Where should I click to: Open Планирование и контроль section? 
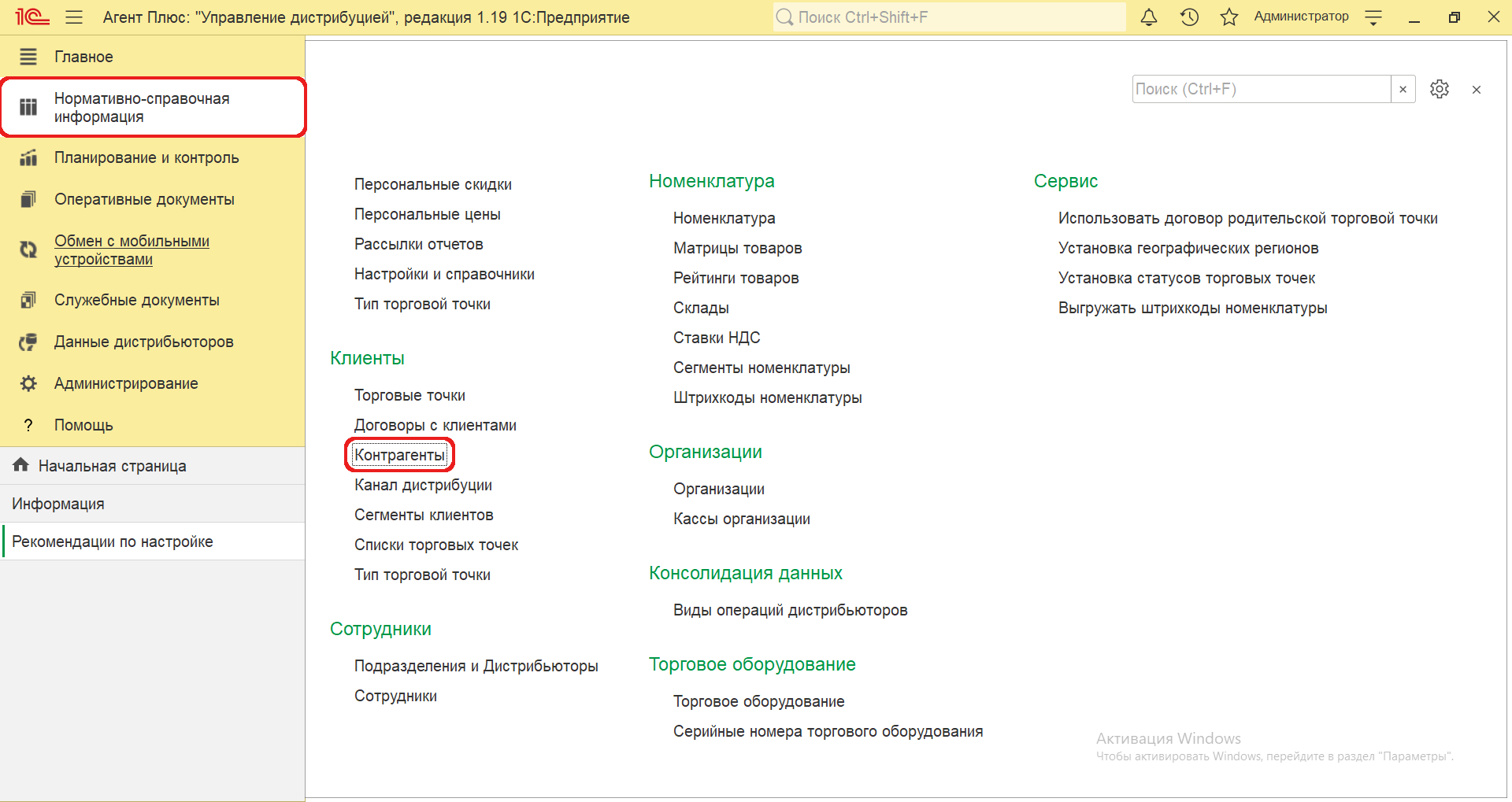coord(146,157)
